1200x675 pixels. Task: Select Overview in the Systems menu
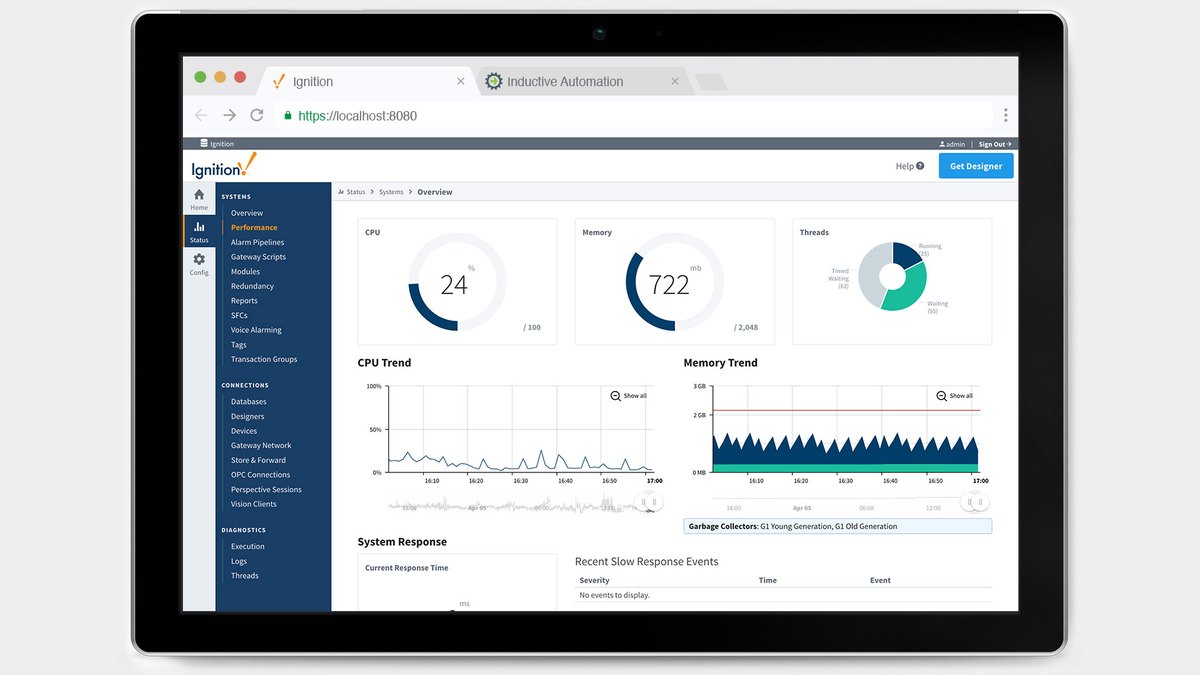[x=247, y=213]
